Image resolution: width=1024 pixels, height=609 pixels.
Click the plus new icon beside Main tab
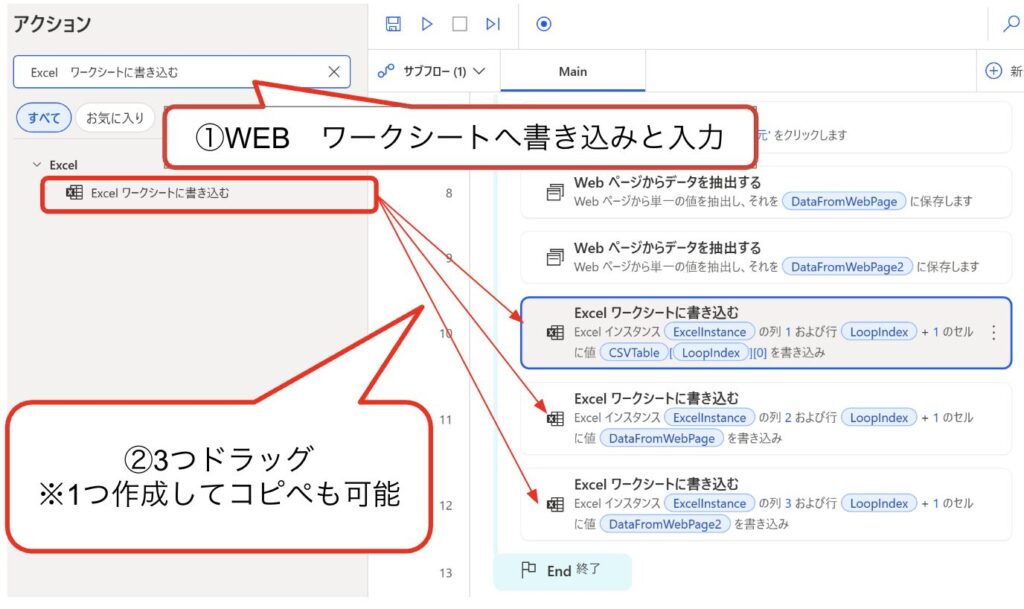point(993,71)
